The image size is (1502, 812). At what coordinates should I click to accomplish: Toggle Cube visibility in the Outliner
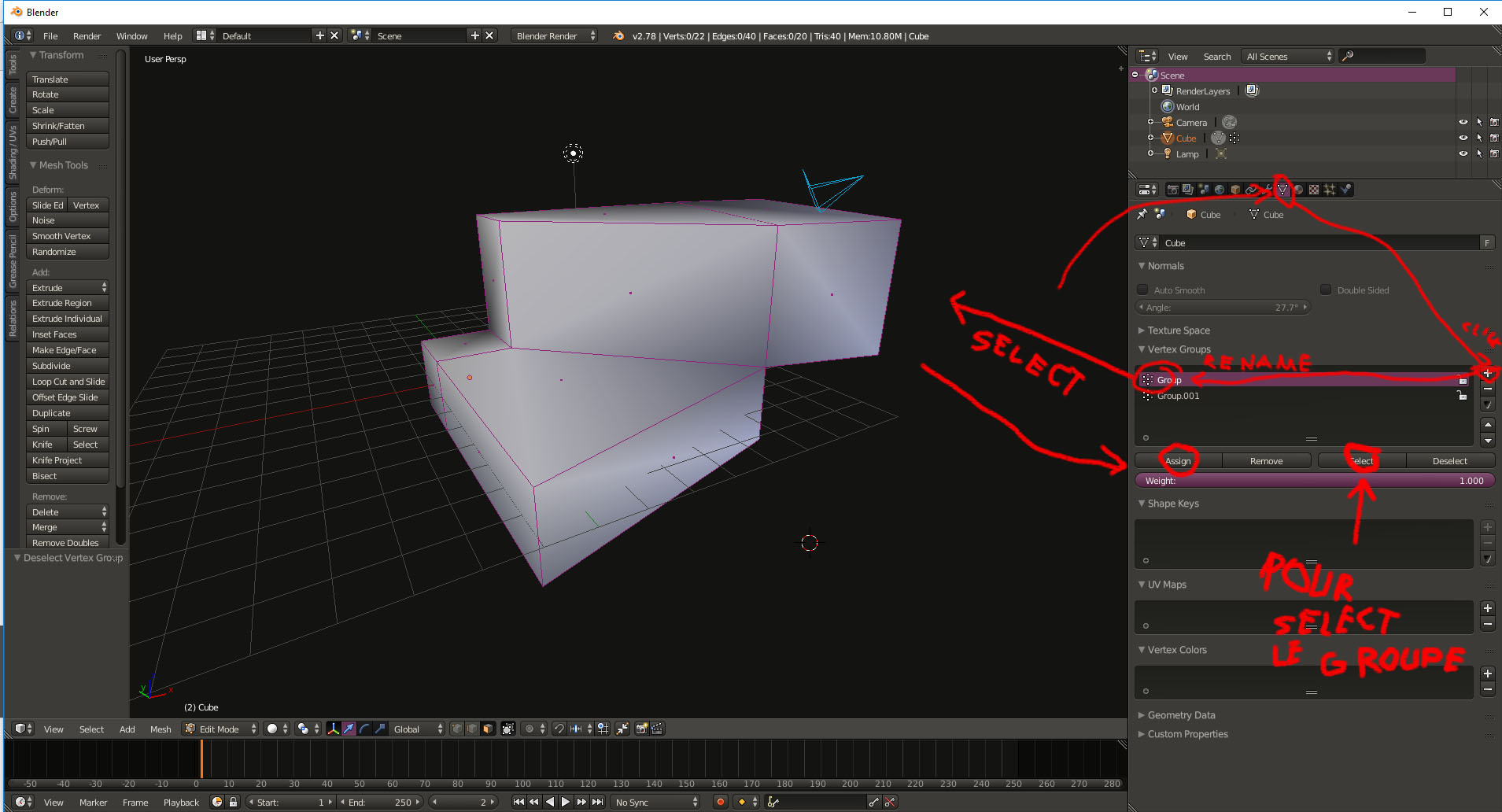[1463, 138]
